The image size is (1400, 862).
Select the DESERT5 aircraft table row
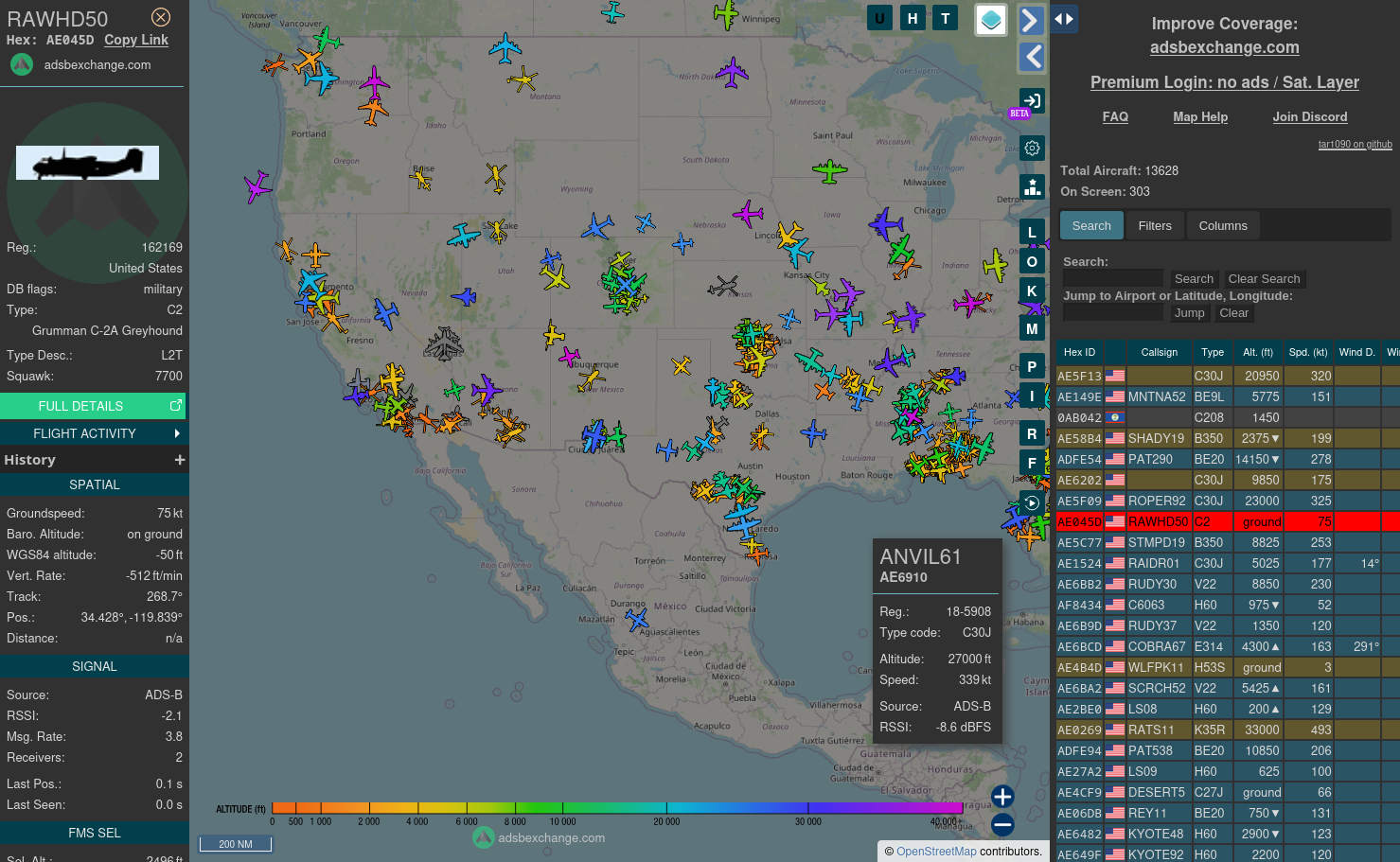(1228, 792)
